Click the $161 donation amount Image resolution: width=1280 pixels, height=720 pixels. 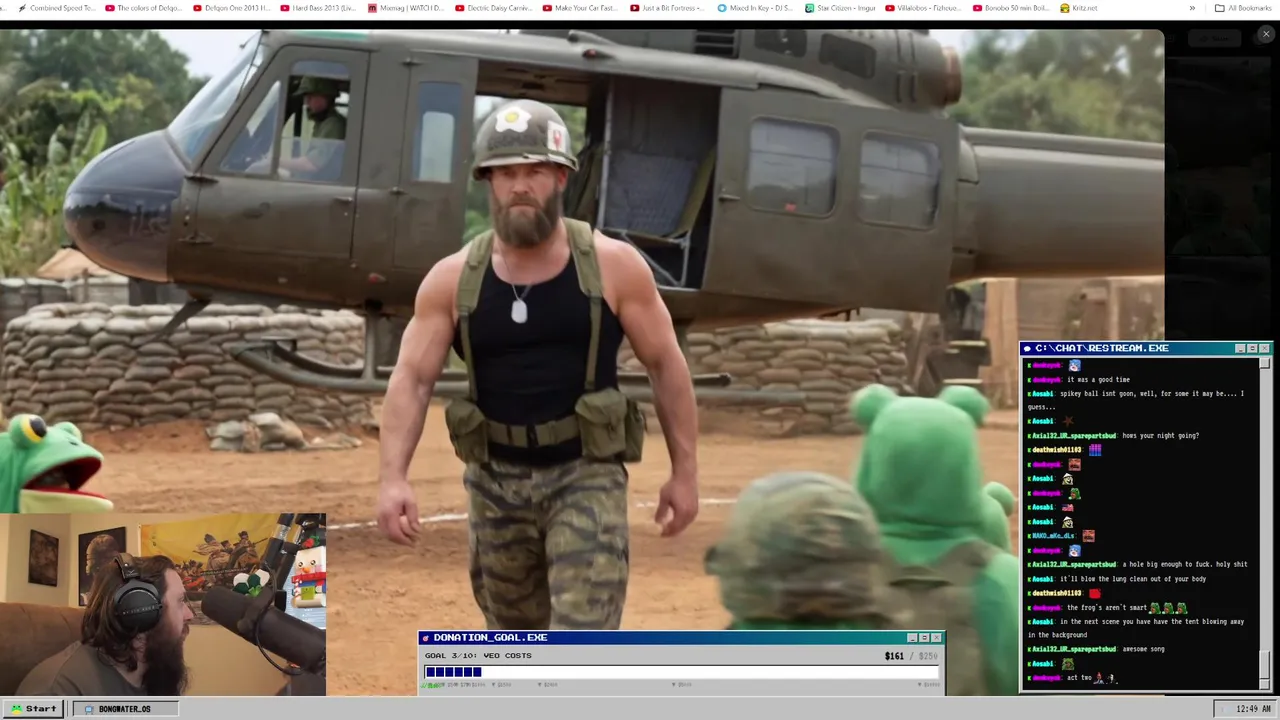point(894,656)
